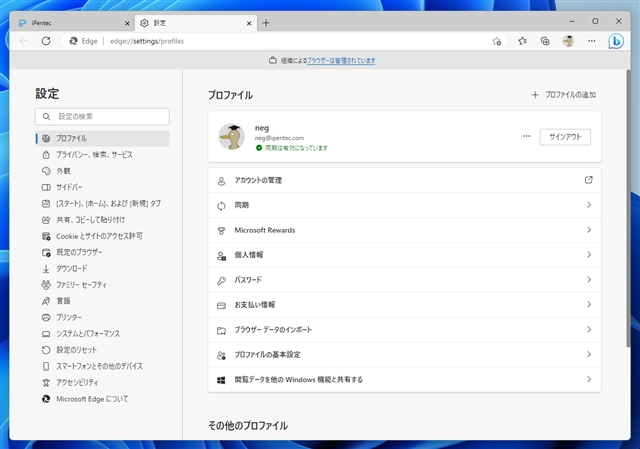
Task: Close the iPentec tab
Action: click(127, 23)
